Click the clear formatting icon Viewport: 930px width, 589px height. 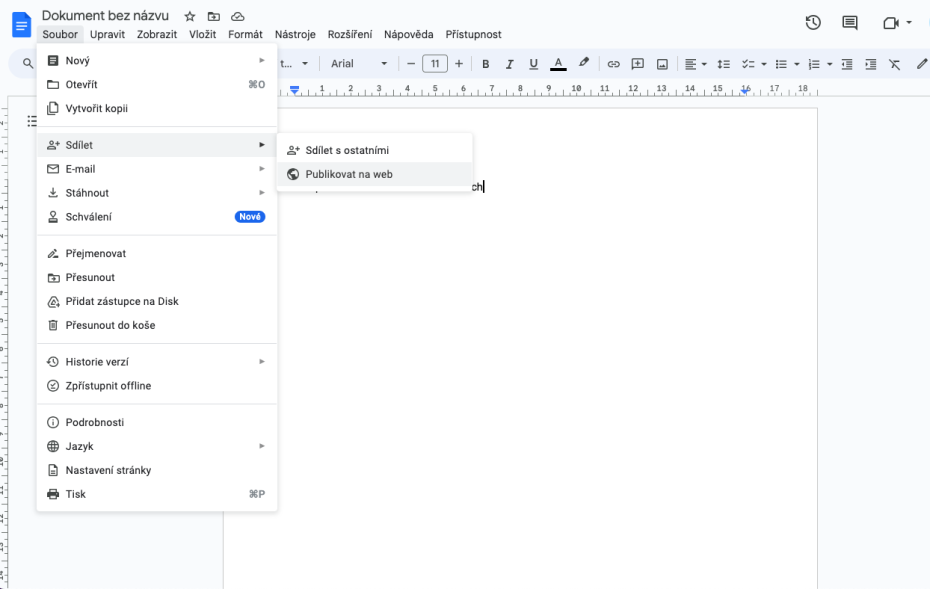pyautogui.click(x=894, y=64)
